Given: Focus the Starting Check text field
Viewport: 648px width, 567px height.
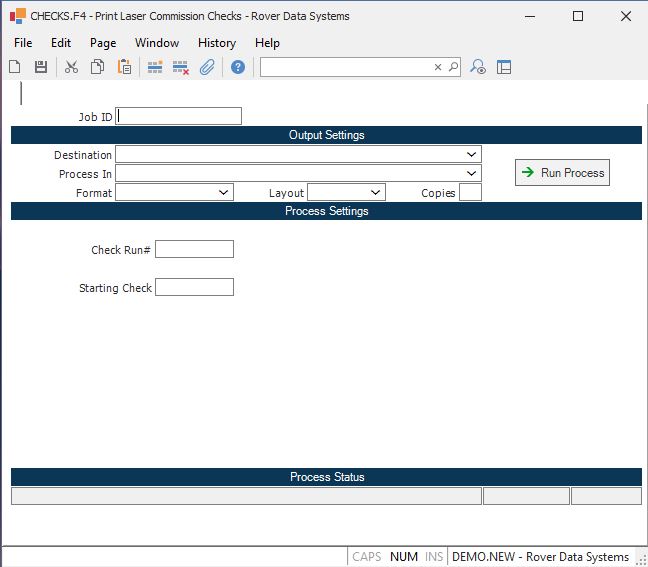Looking at the screenshot, I should tap(194, 287).
